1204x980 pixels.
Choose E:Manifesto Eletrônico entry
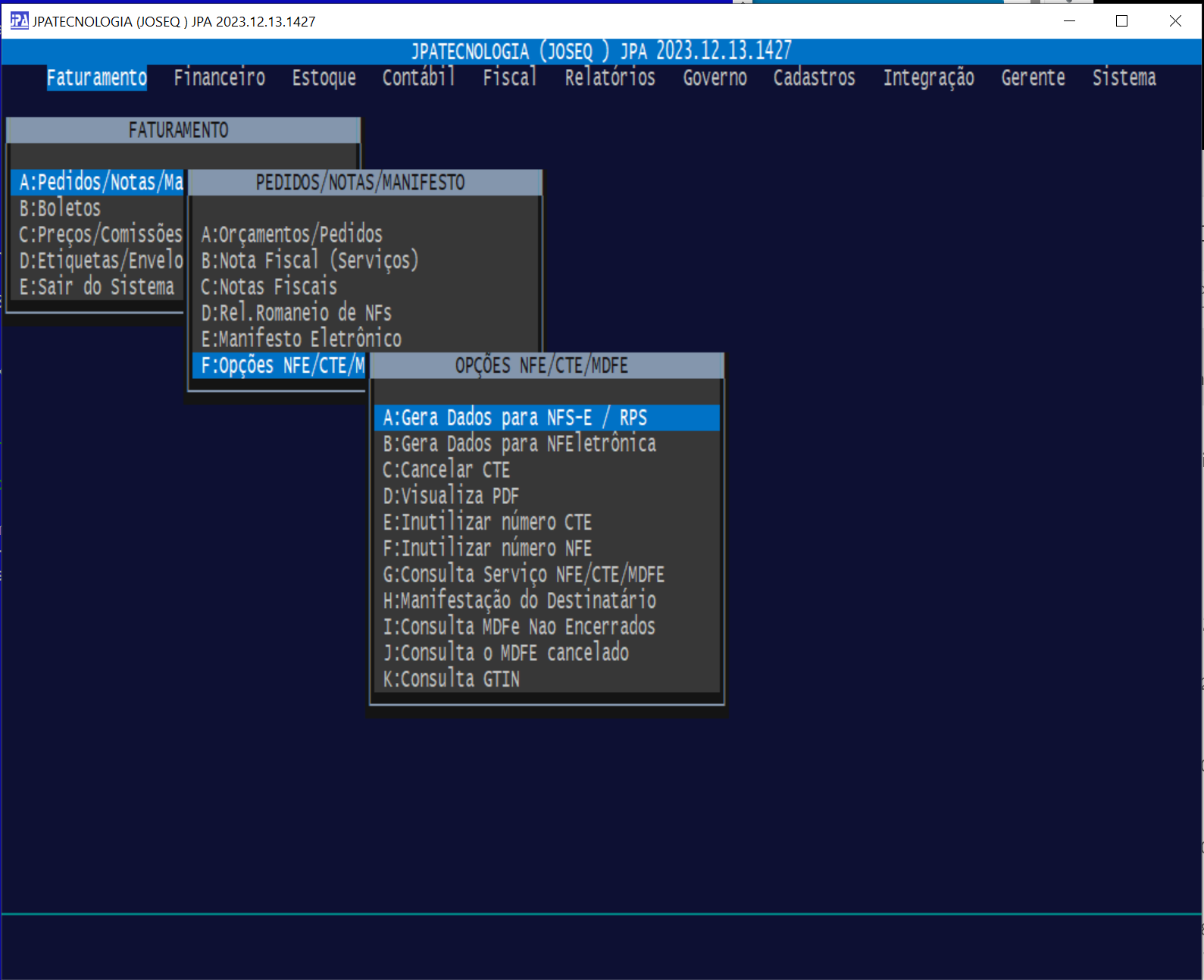point(301,339)
